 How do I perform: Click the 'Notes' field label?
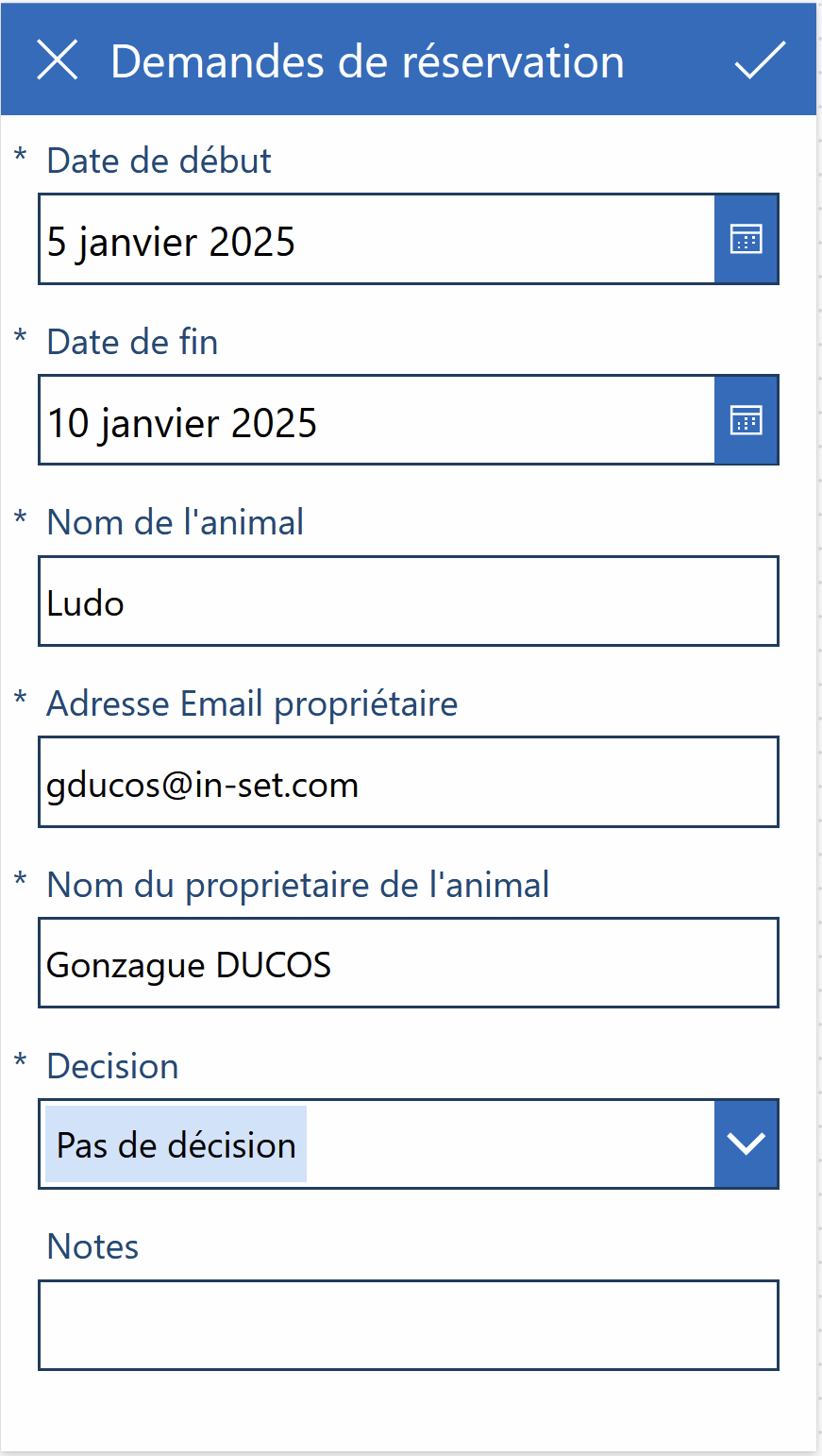pyautogui.click(x=93, y=1246)
